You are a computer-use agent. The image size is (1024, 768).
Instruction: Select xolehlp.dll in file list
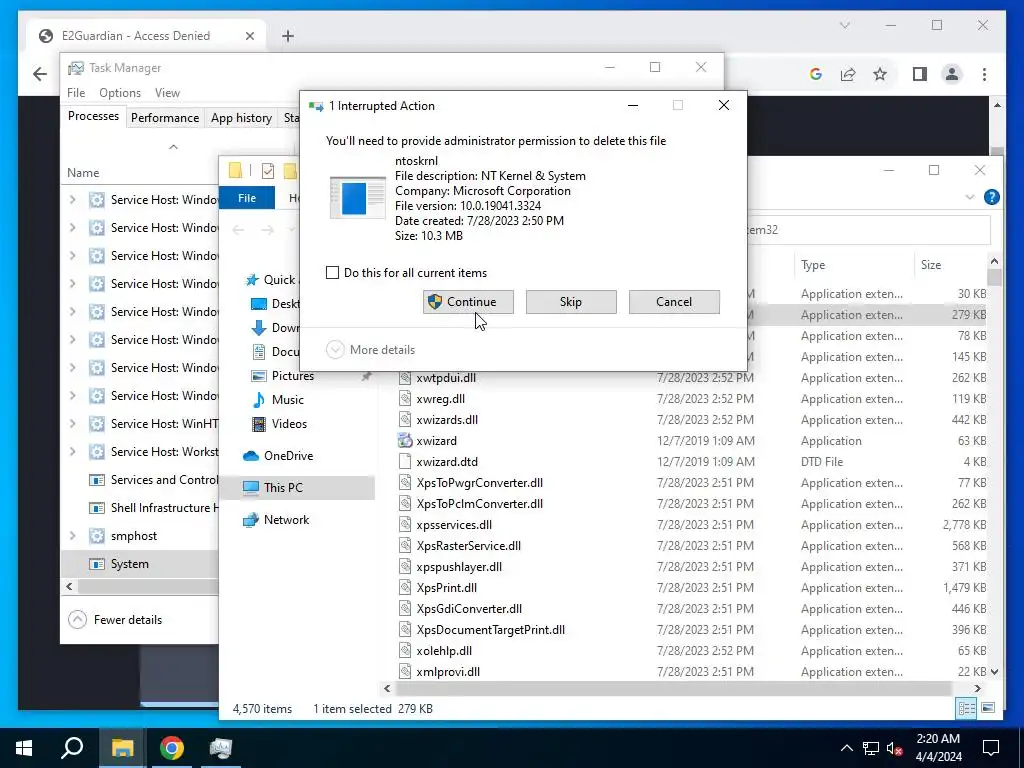click(x=444, y=650)
